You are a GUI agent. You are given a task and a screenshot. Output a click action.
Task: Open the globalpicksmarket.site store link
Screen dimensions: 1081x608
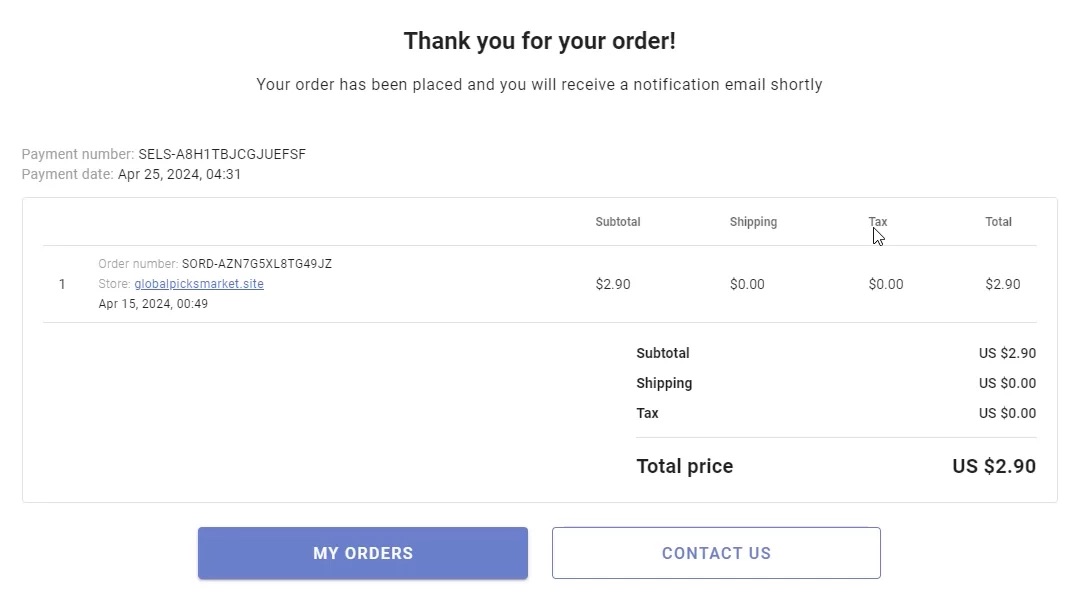click(199, 284)
